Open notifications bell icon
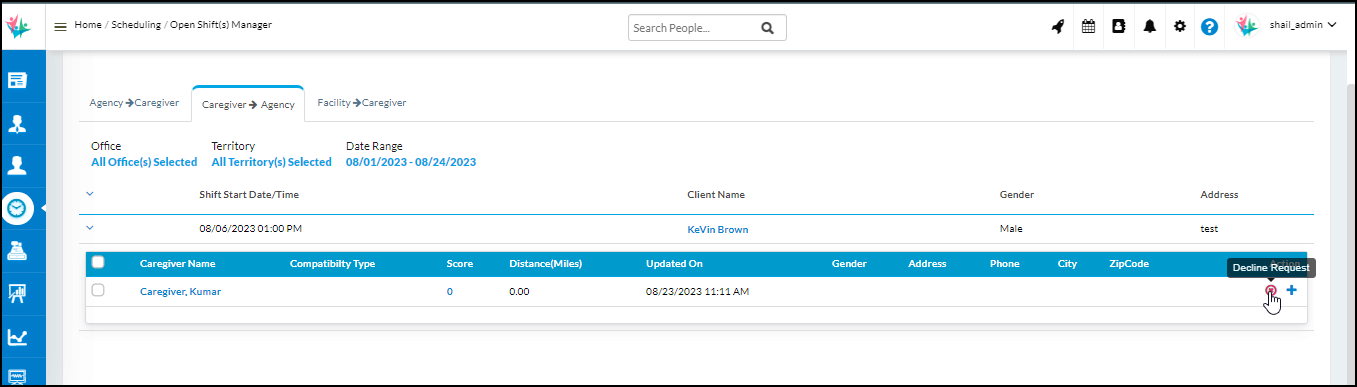 tap(1149, 27)
